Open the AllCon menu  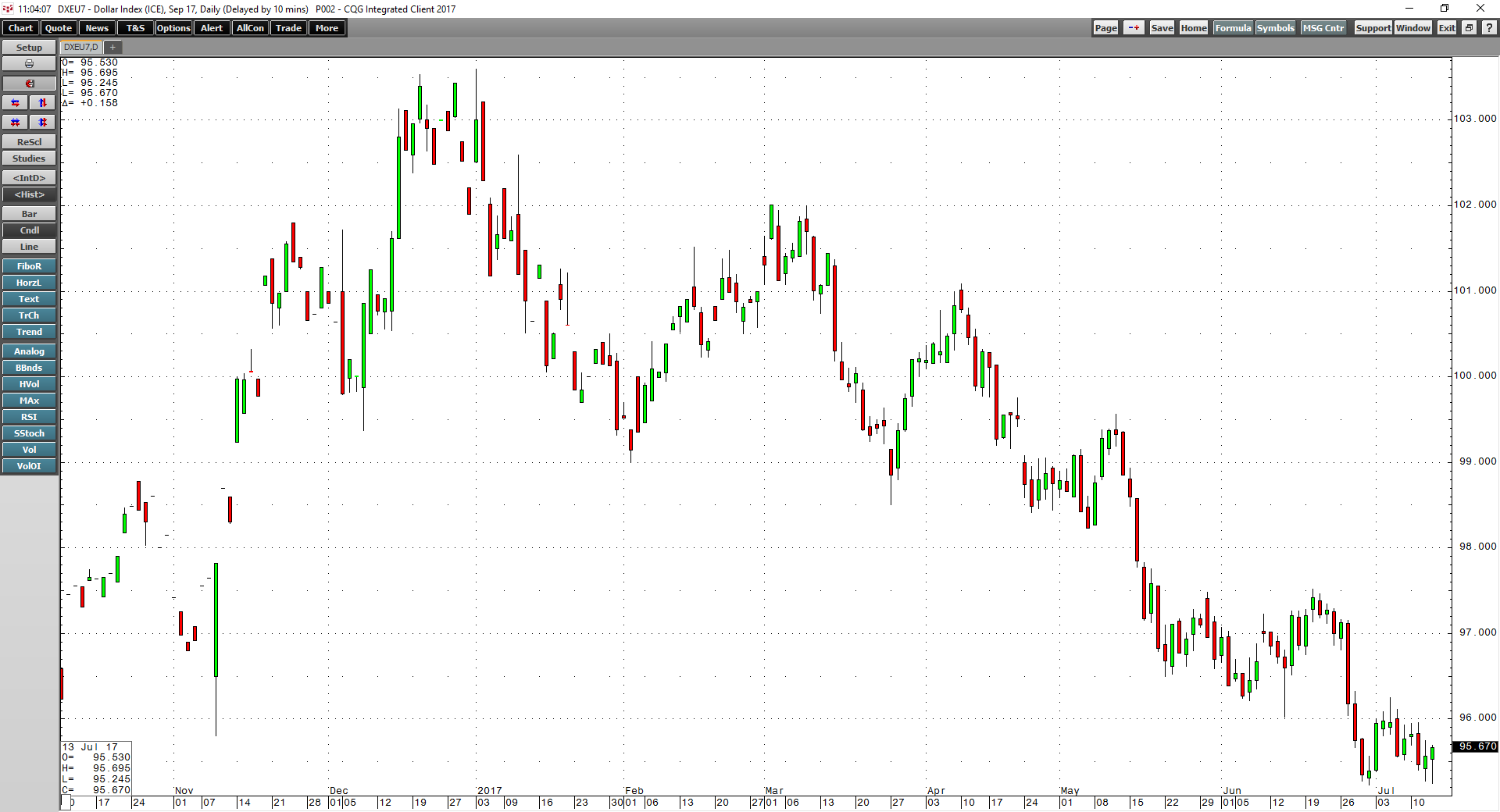[x=250, y=28]
